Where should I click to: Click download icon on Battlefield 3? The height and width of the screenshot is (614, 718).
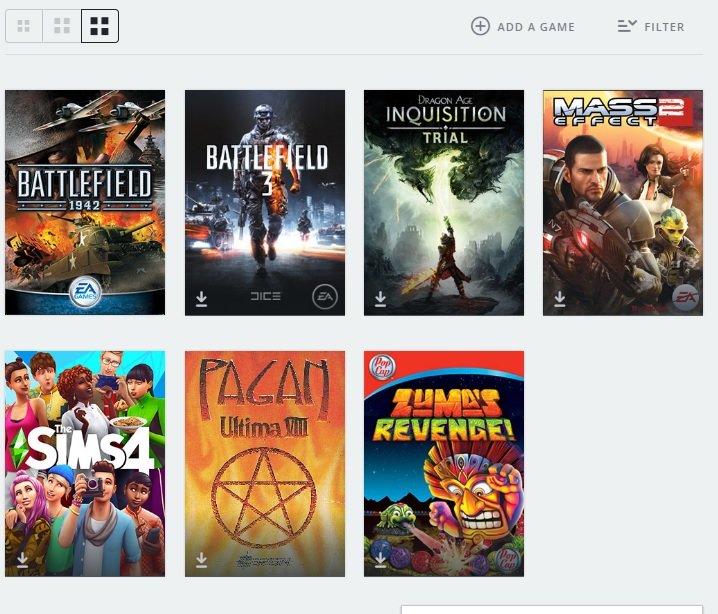click(x=201, y=299)
